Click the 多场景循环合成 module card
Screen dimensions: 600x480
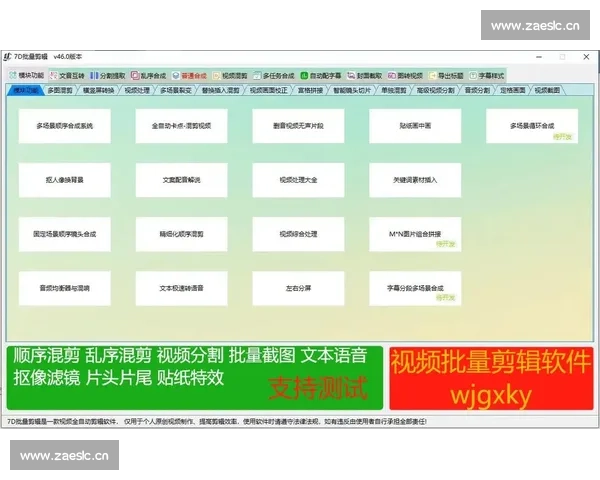pyautogui.click(x=532, y=126)
